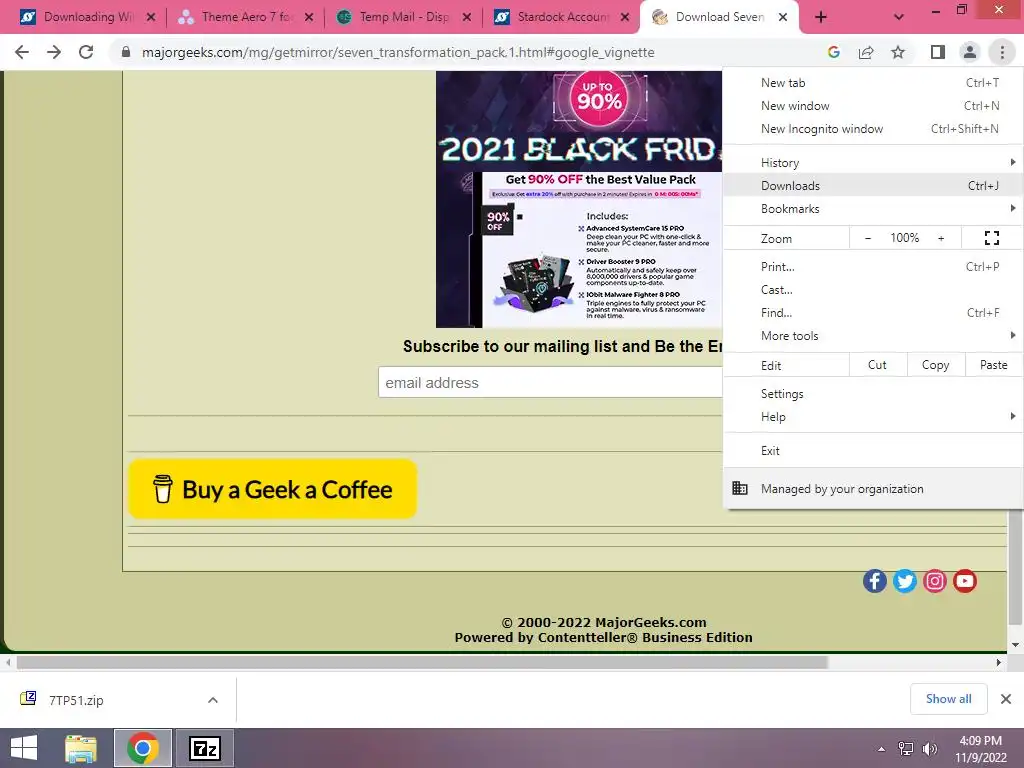1024x768 pixels.
Task: Click the three-dot Chrome menu icon
Action: 1002,52
